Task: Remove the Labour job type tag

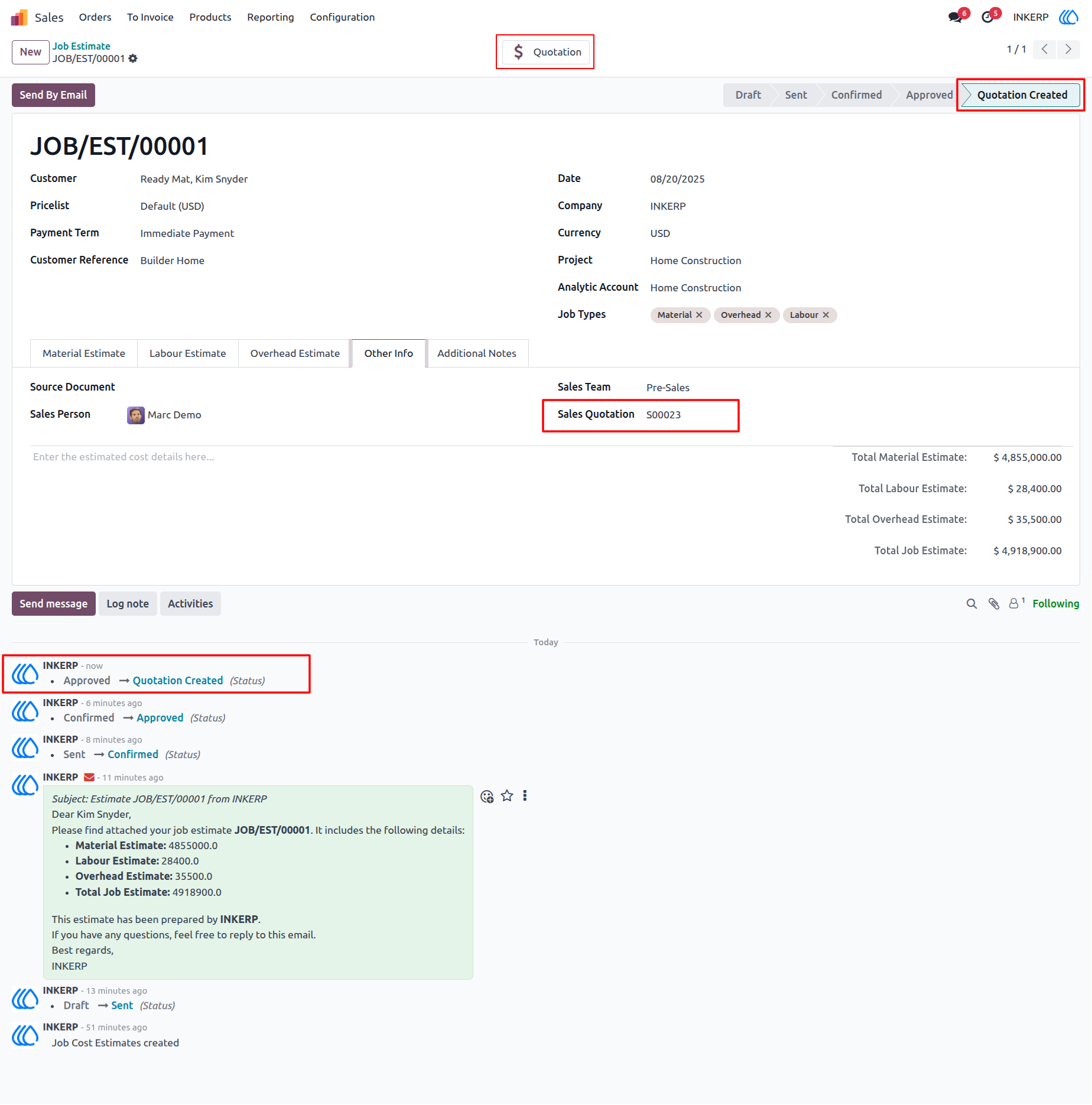Action: [825, 315]
